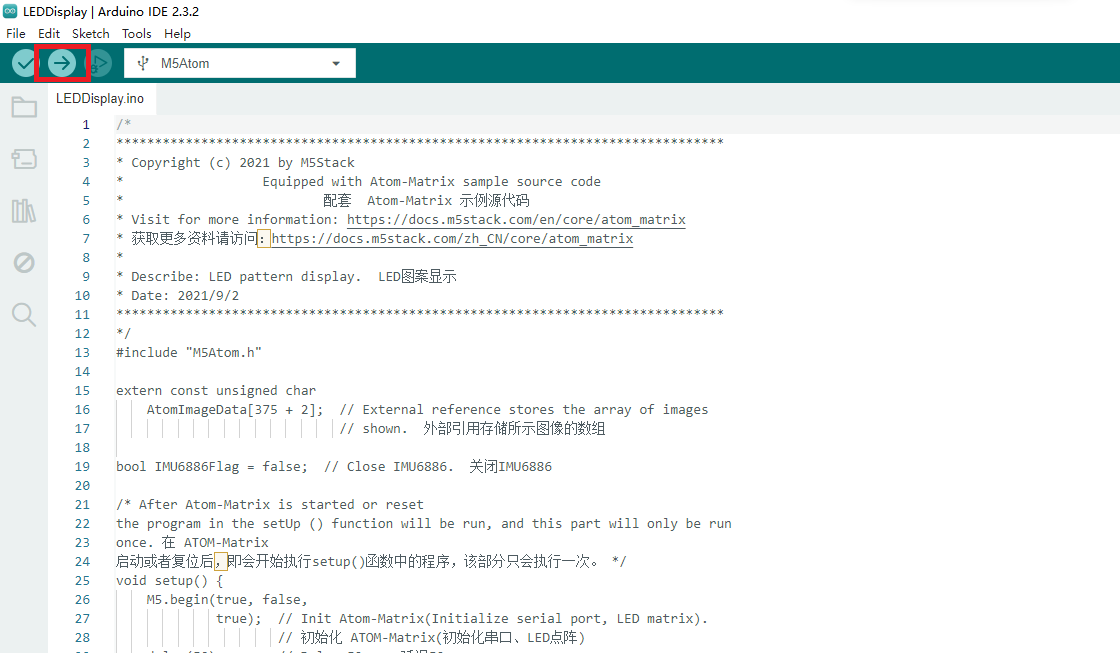Place cursor on the void setup() line
The image size is (1120, 653).
point(169,580)
